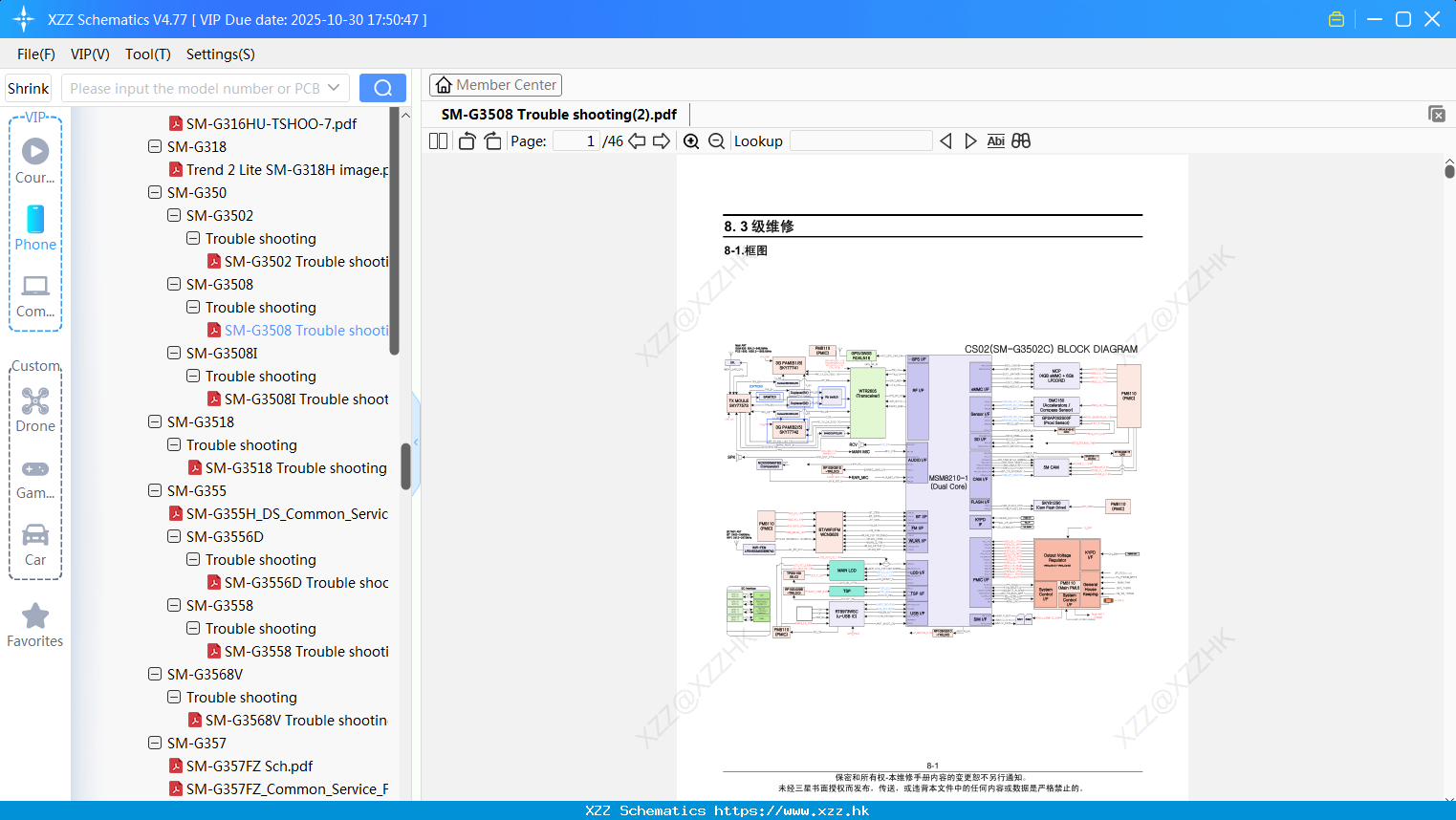
Task: Find previous lookup match
Action: [945, 141]
